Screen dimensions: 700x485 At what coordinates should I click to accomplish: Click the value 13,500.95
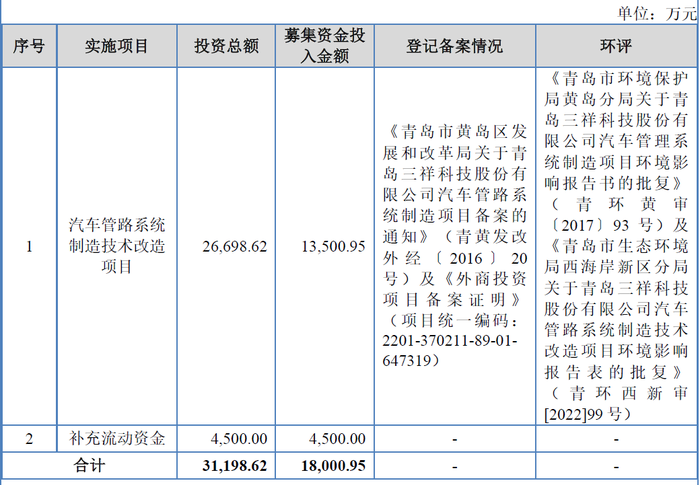coord(333,247)
